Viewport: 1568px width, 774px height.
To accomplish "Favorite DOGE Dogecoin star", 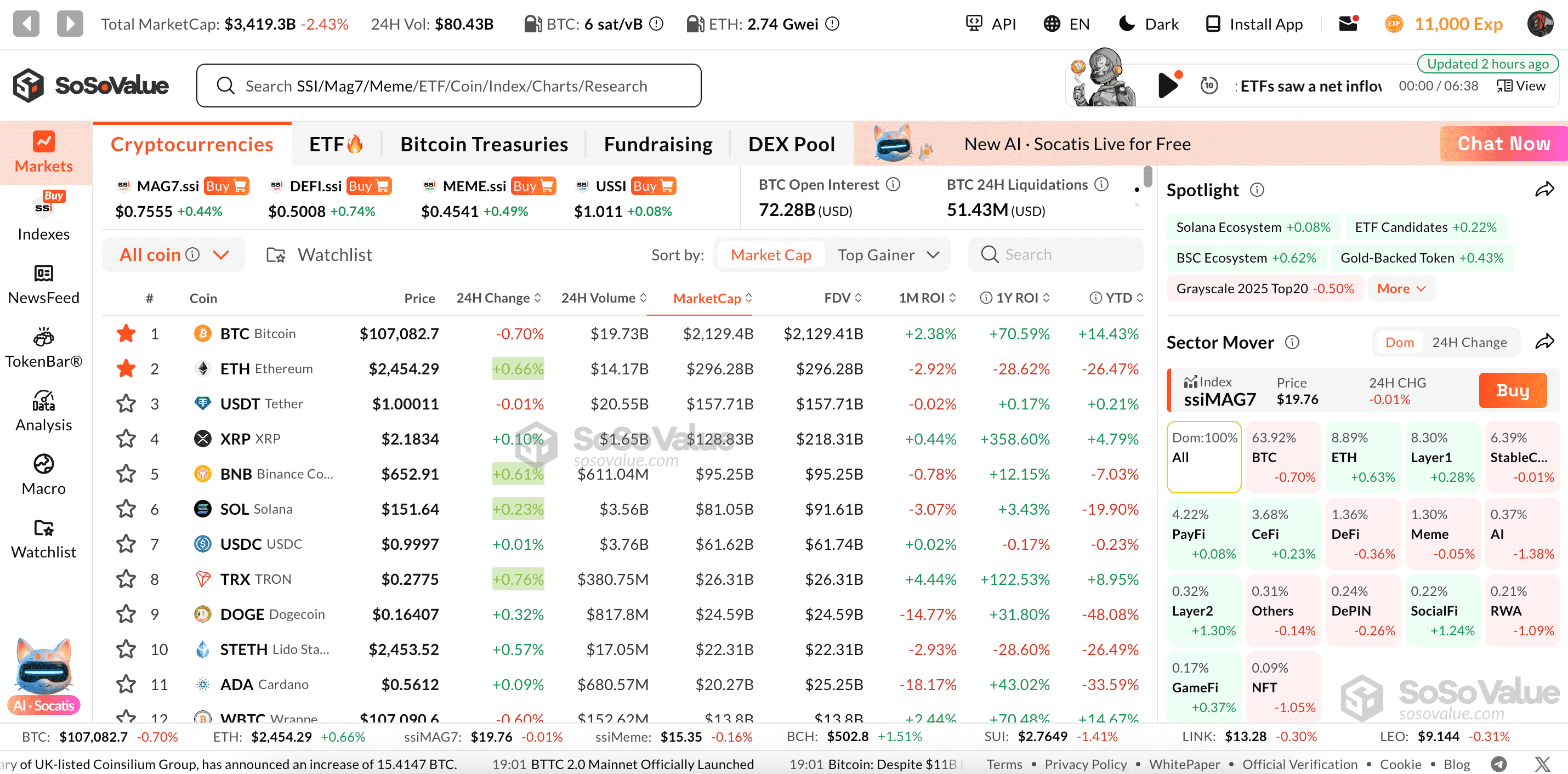I will coord(126,614).
